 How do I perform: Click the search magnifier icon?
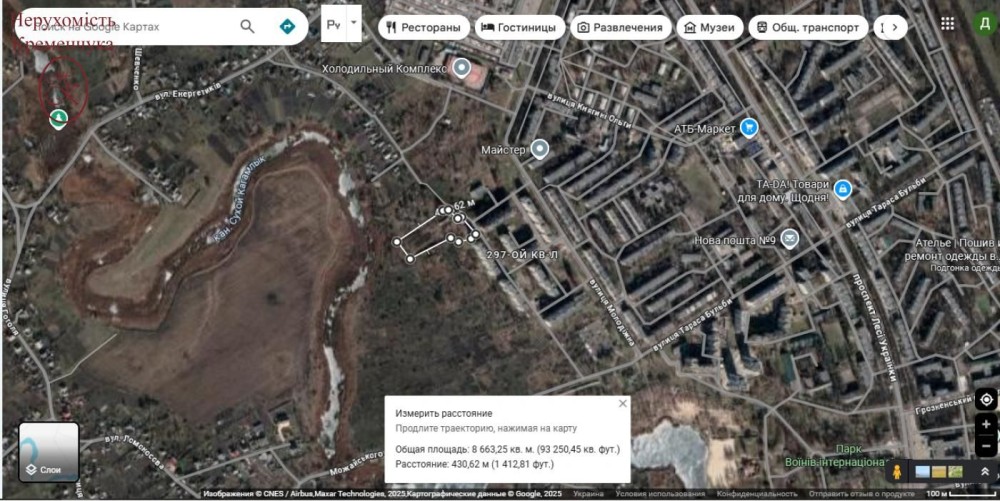click(247, 26)
